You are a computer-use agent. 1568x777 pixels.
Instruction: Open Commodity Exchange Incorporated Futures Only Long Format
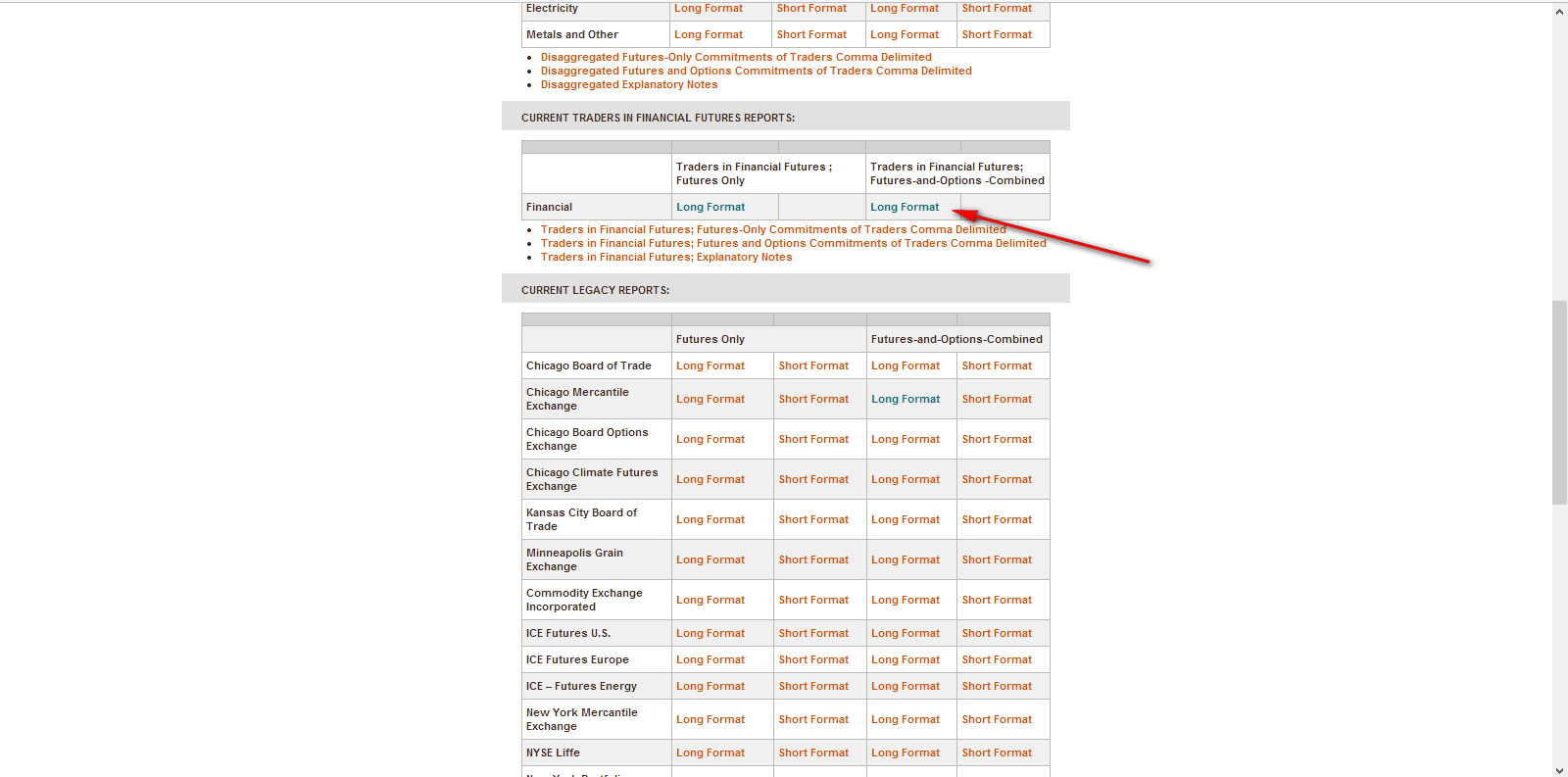[x=710, y=600]
